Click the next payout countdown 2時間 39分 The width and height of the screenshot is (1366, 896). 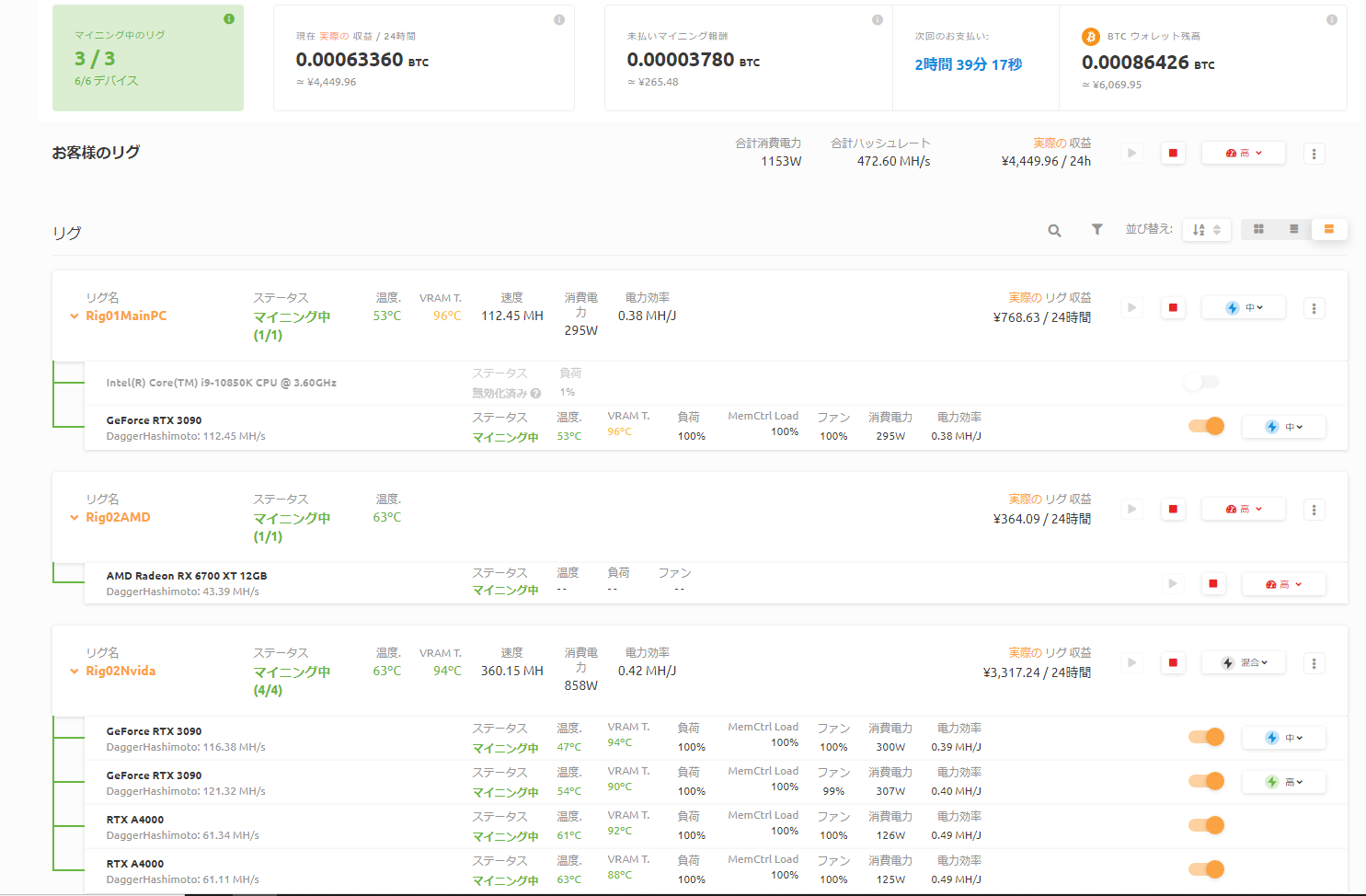point(969,64)
